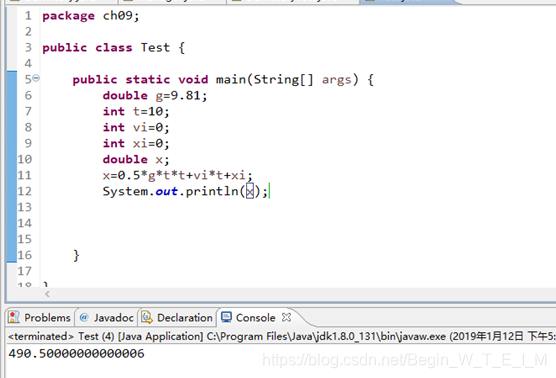Click the 'int vi=0;' line
The image size is (556, 378).
tap(136, 128)
